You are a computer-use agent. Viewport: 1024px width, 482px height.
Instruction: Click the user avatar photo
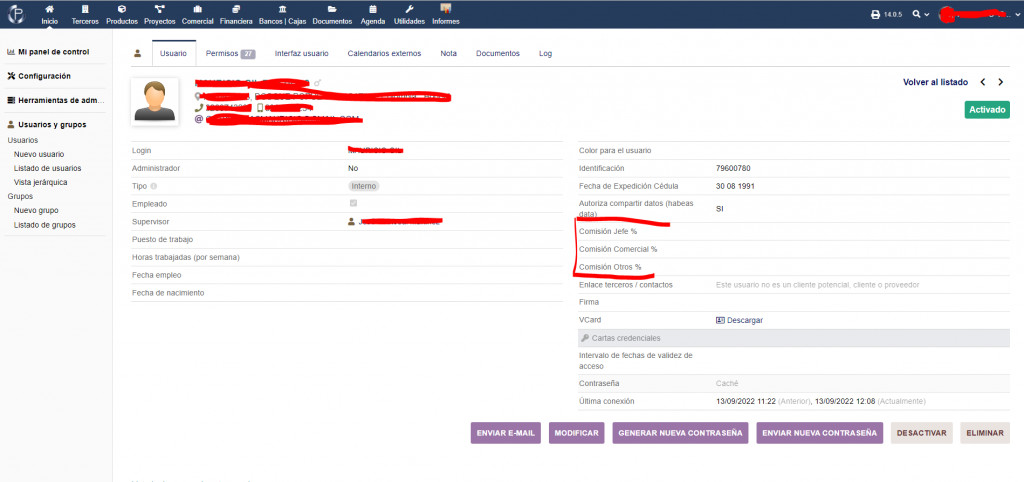tap(154, 101)
